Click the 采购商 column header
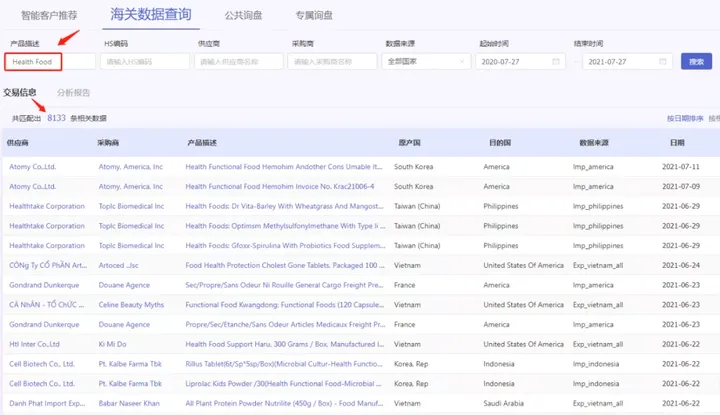This screenshot has height=415, width=720. pyautogui.click(x=108, y=143)
